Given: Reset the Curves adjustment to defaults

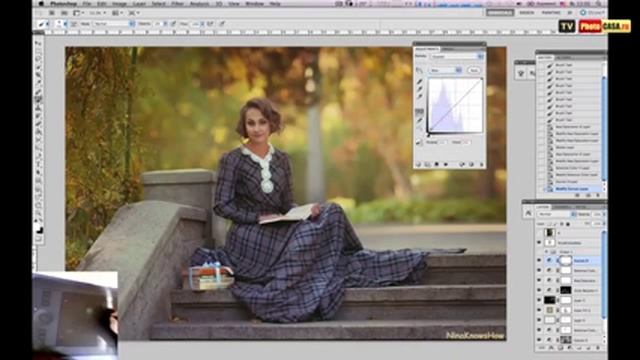Looking at the screenshot, I should (x=471, y=164).
